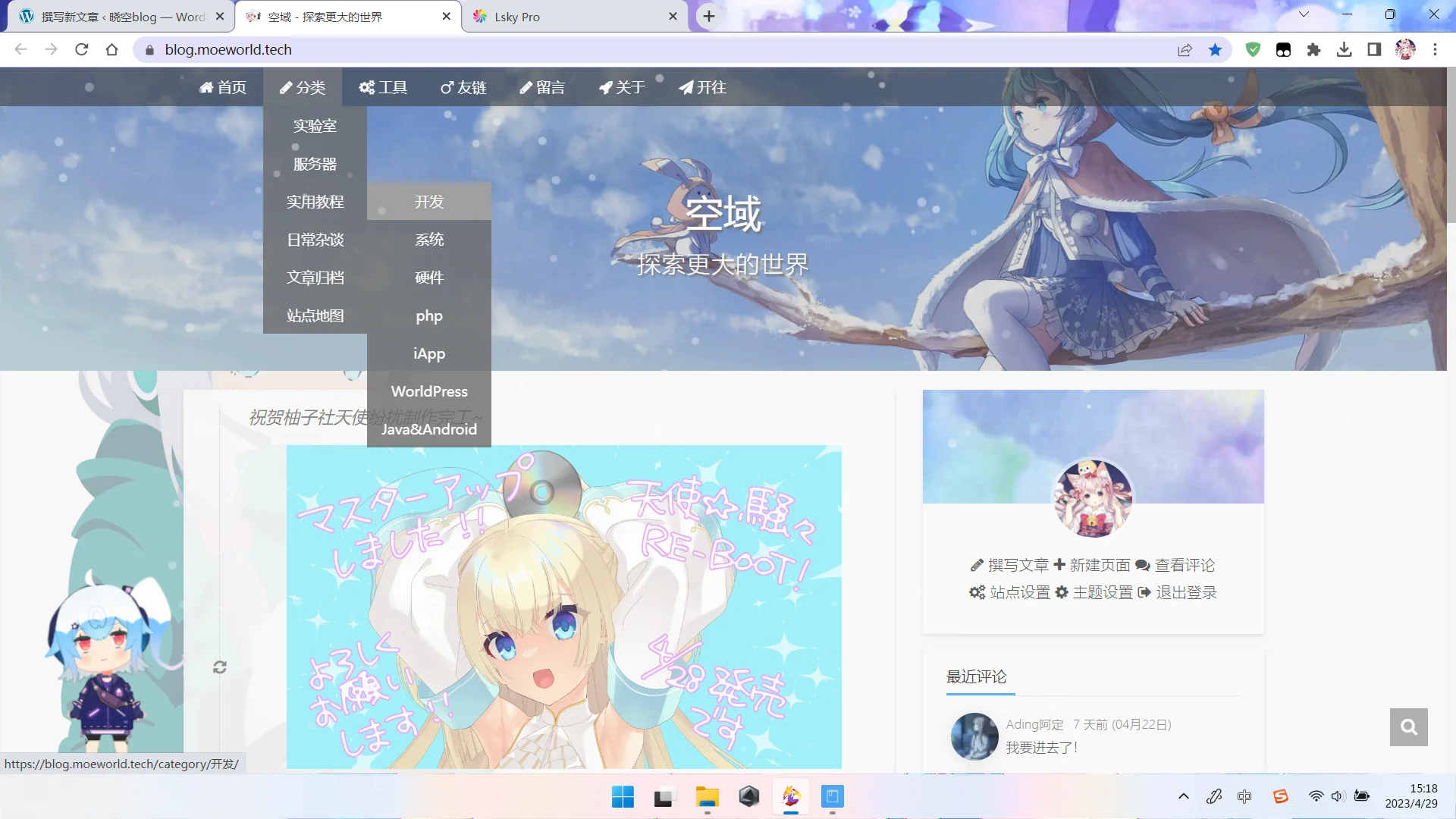Click 新建页面 link
Screen dimensions: 1456x819
point(1091,565)
